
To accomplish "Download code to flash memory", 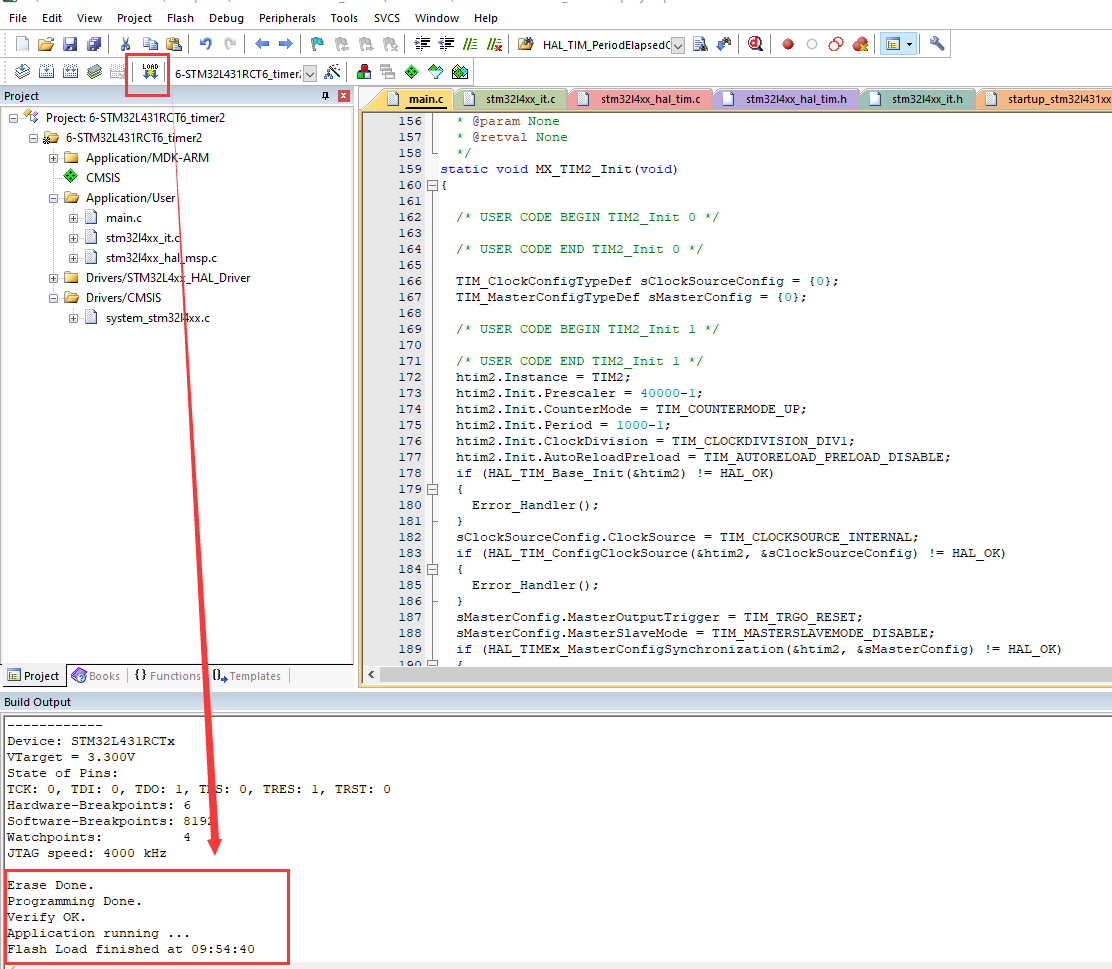I will [x=147, y=71].
